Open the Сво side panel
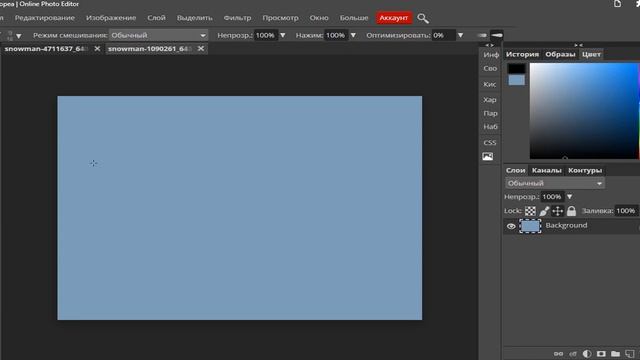 490,68
